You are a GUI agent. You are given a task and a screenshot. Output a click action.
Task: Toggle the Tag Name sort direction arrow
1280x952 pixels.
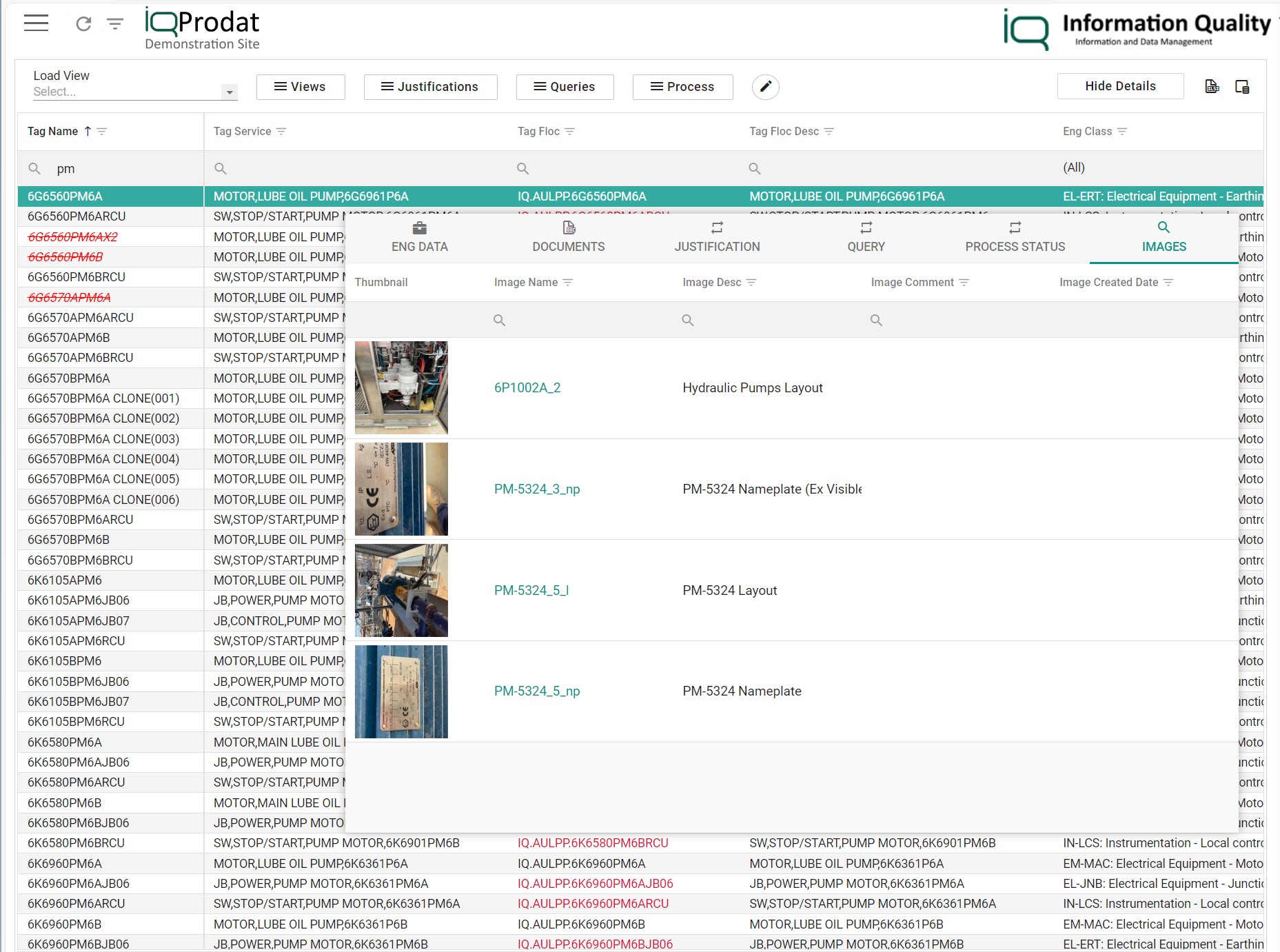click(x=87, y=130)
